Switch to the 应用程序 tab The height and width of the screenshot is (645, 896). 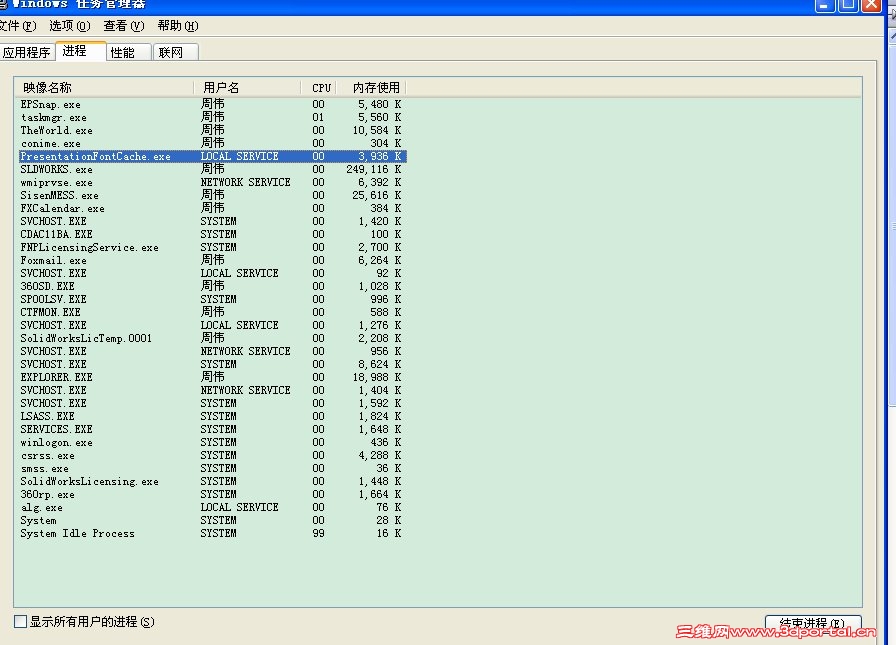[x=27, y=51]
